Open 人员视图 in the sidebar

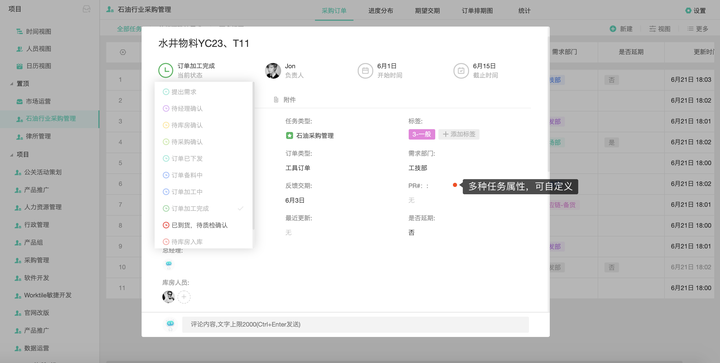pos(39,49)
